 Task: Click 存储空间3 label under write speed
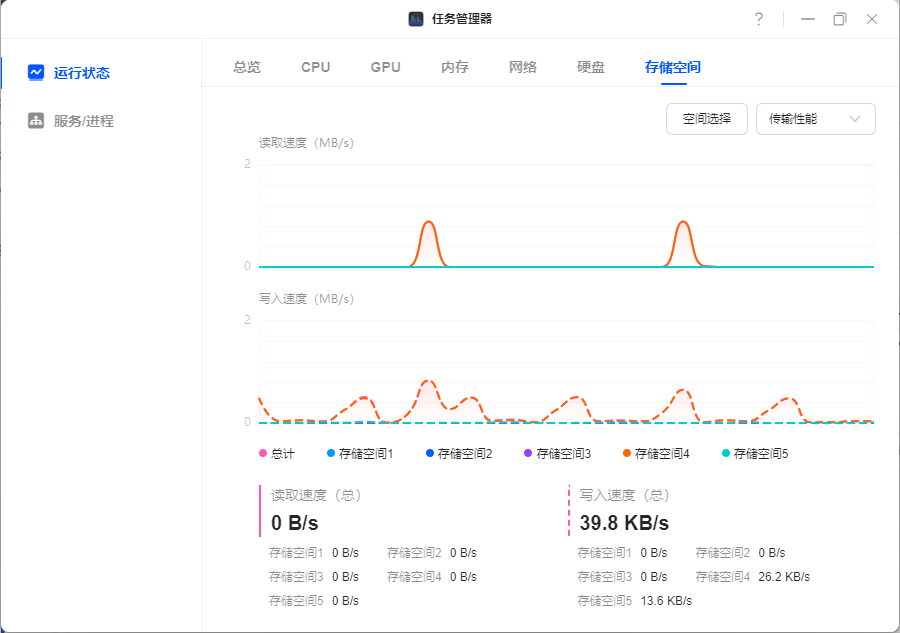(x=604, y=577)
